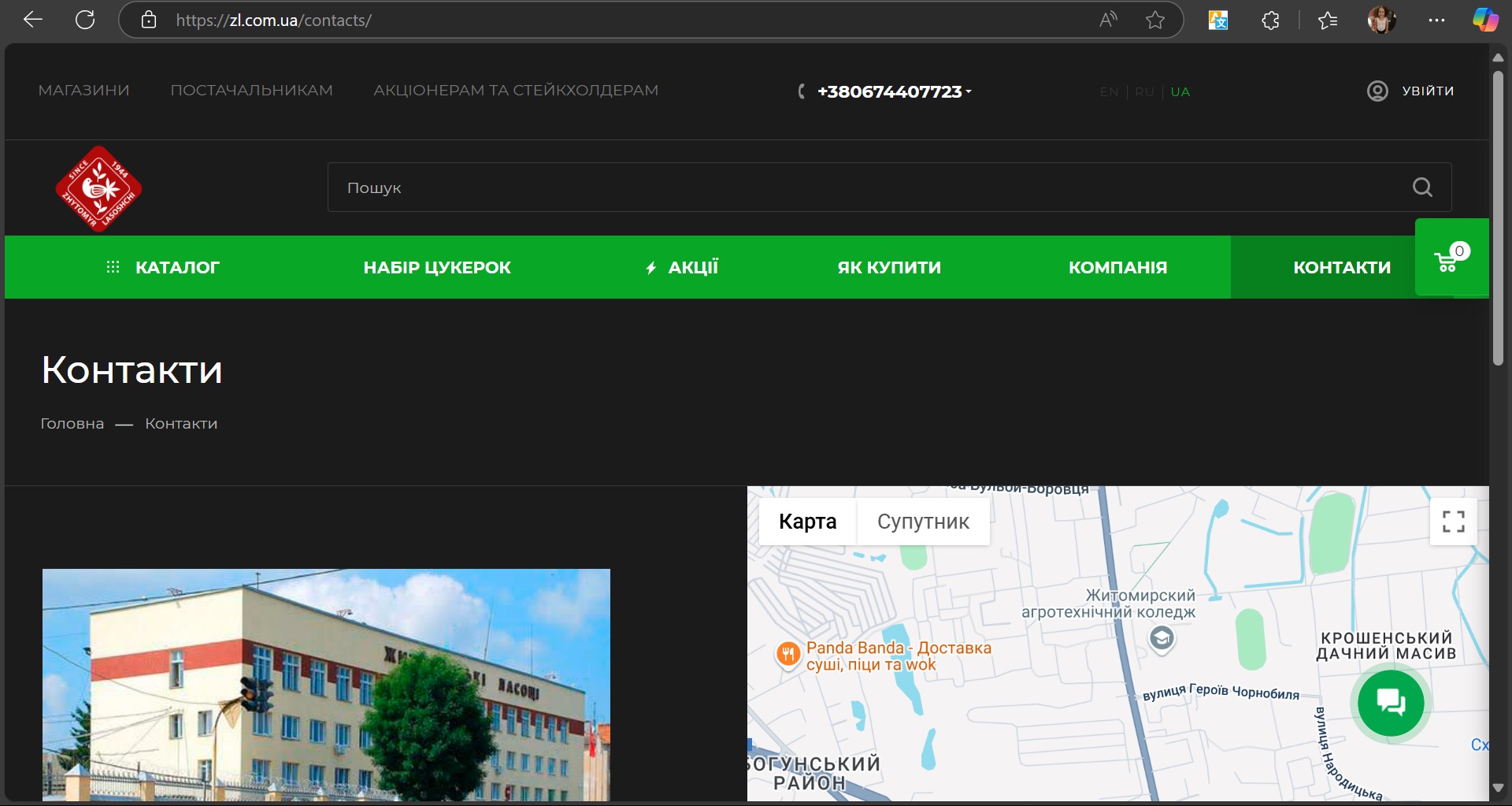The image size is (1512, 806).
Task: Select UA language option
Action: (1180, 92)
